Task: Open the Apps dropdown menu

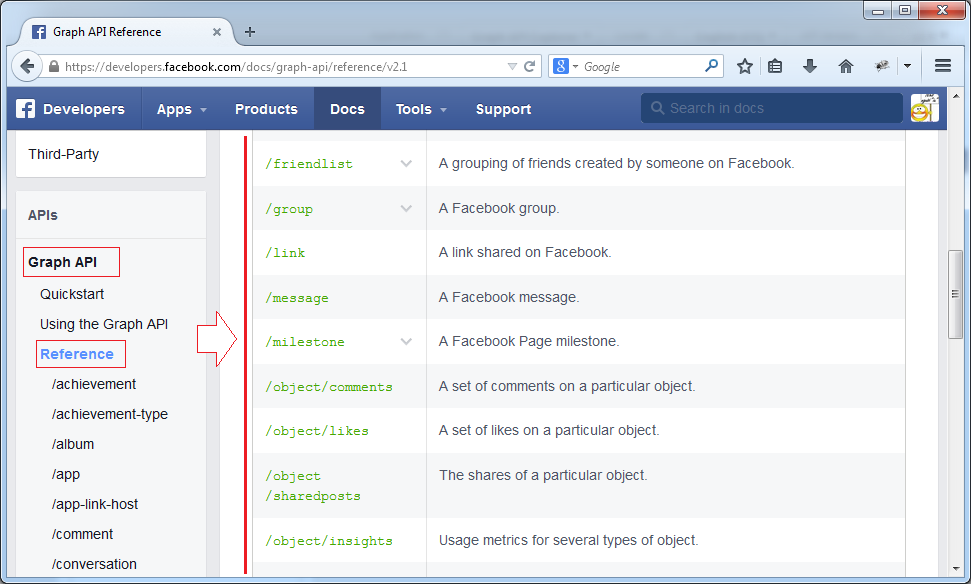Action: [181, 109]
